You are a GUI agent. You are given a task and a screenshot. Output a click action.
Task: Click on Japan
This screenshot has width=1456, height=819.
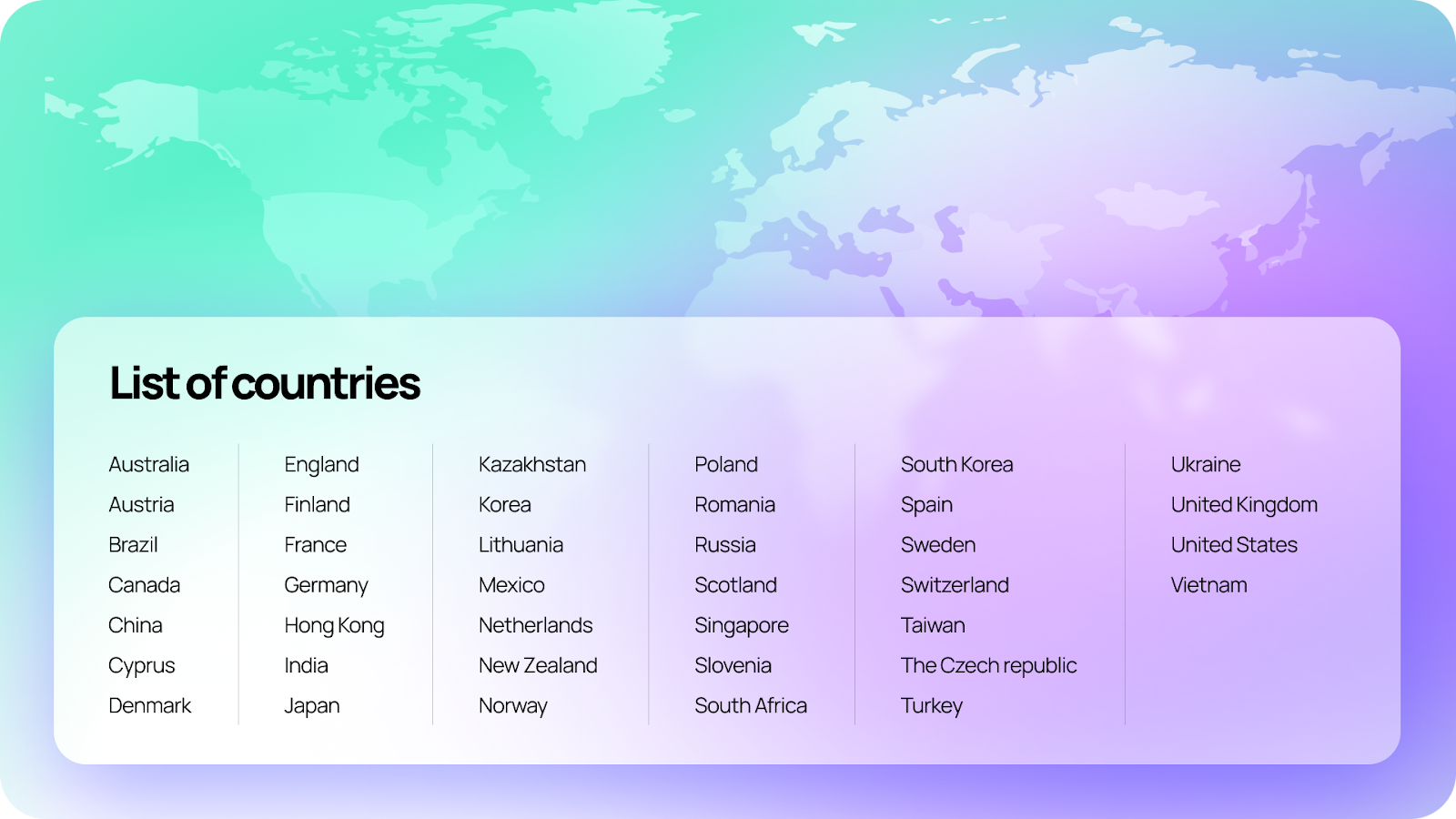312,706
